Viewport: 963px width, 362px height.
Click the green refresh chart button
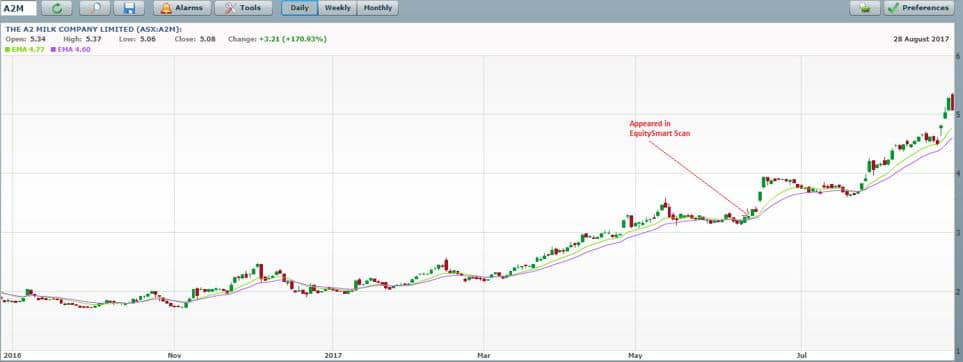(57, 8)
